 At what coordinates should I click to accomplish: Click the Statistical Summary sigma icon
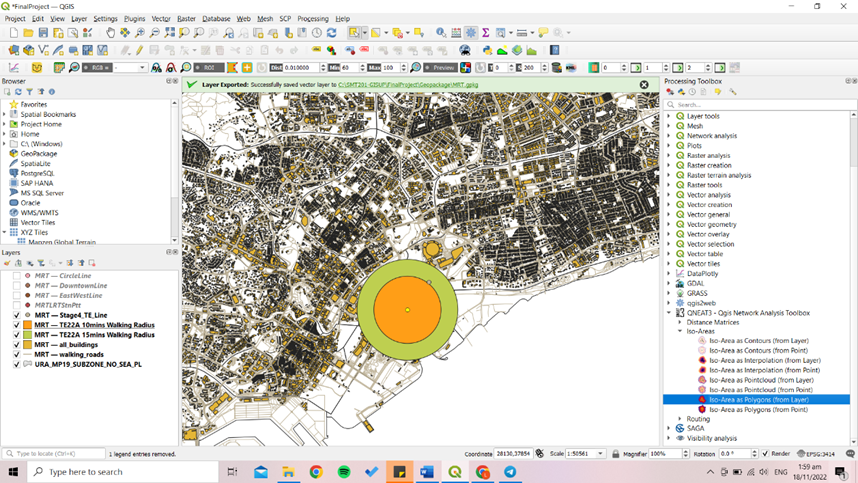[x=486, y=33]
